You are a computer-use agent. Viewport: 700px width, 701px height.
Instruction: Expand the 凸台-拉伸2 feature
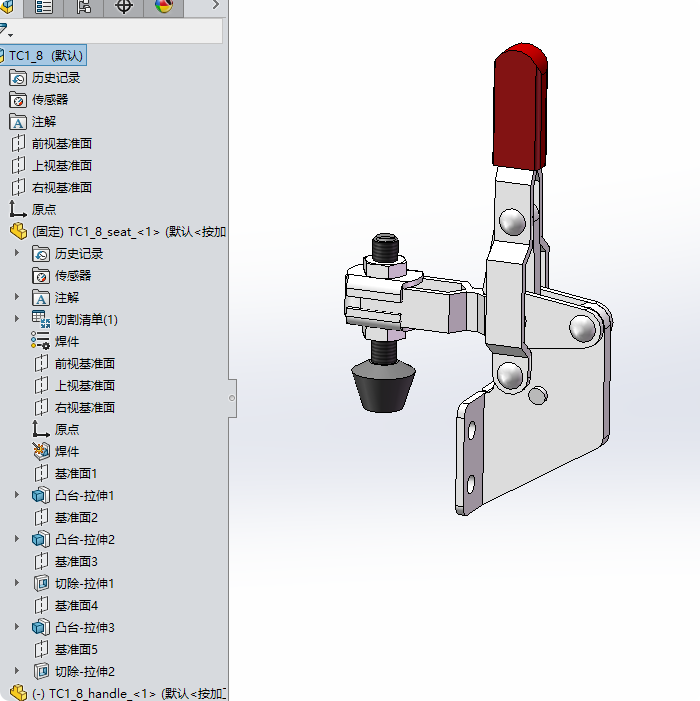coord(17,538)
